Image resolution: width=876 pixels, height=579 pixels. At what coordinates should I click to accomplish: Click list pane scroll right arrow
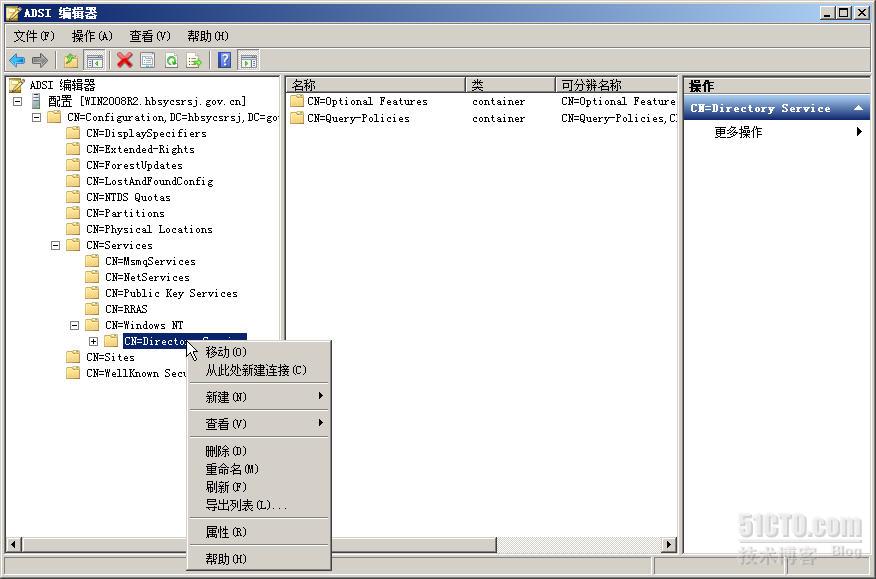669,544
